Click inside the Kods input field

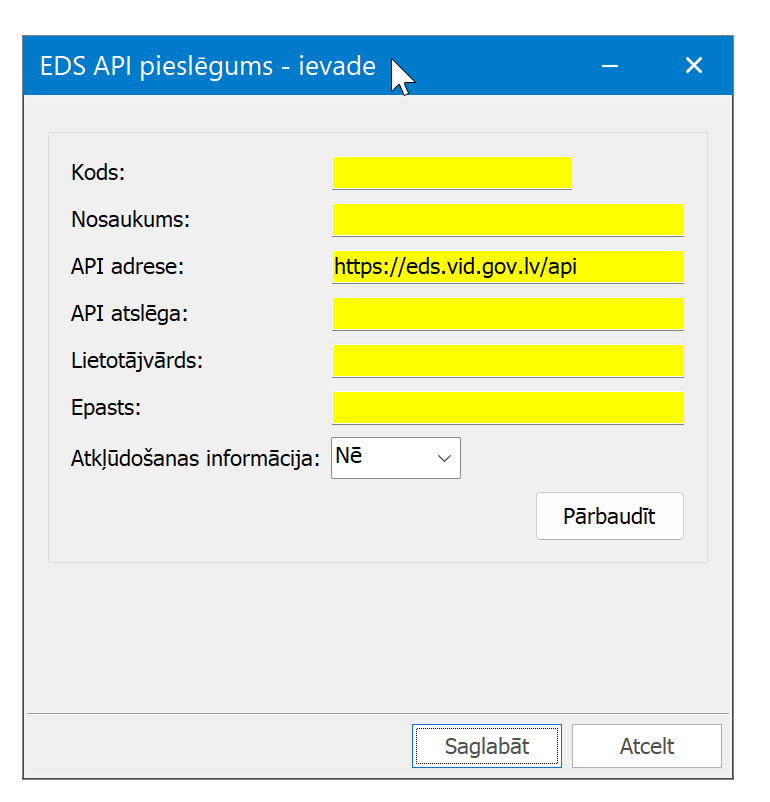(x=451, y=172)
